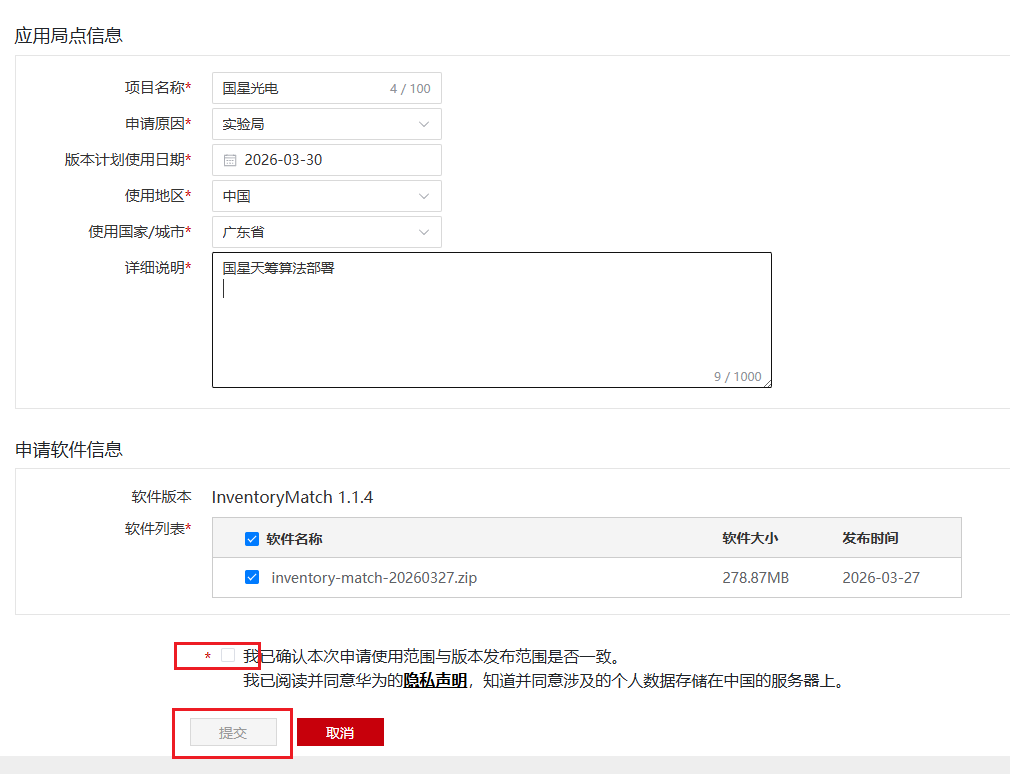The image size is (1010, 774).
Task: Click inside the 详细说明 text area
Action: click(491, 320)
